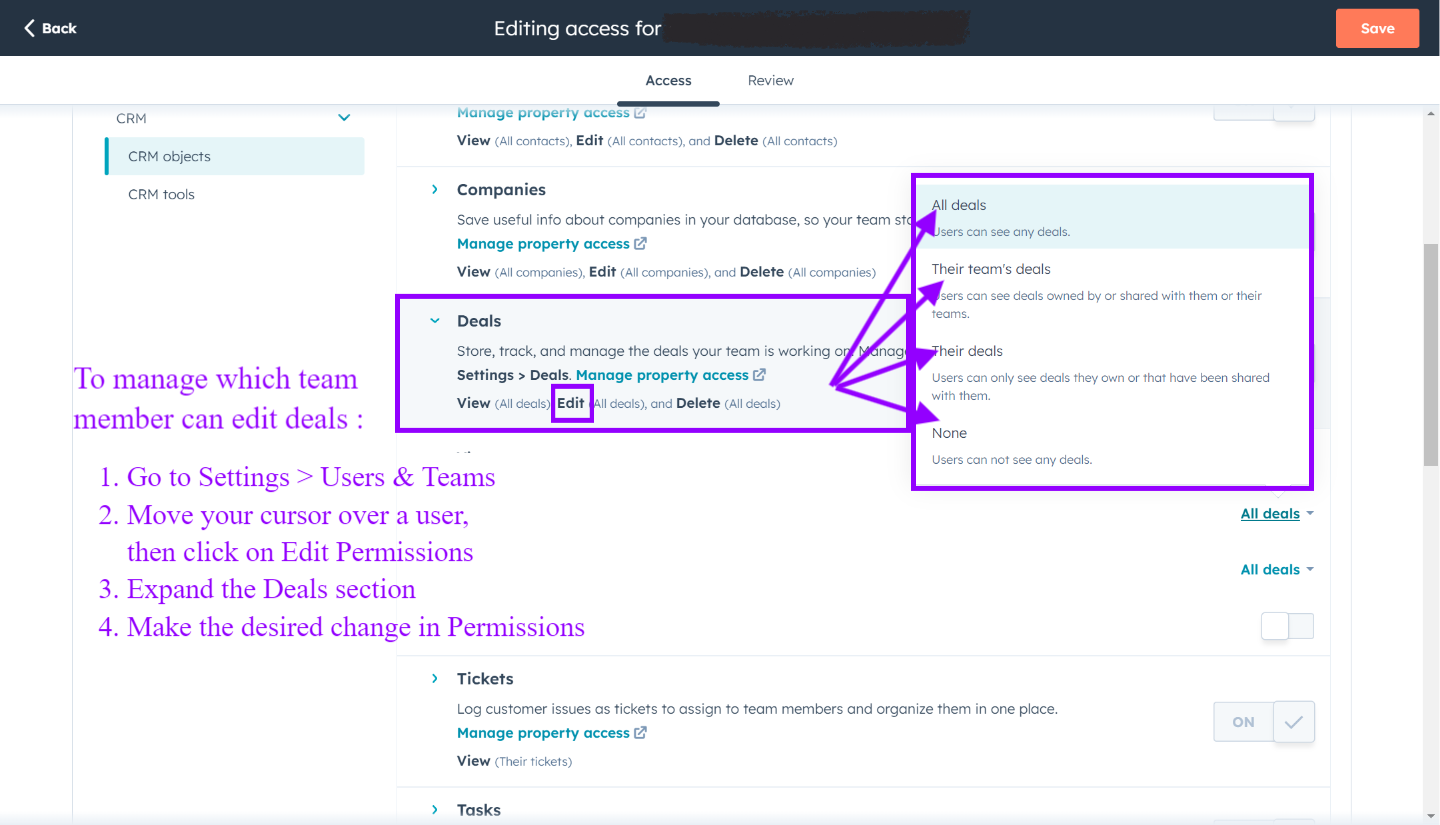Click the Save button
The height and width of the screenshot is (825, 1440).
click(1377, 28)
